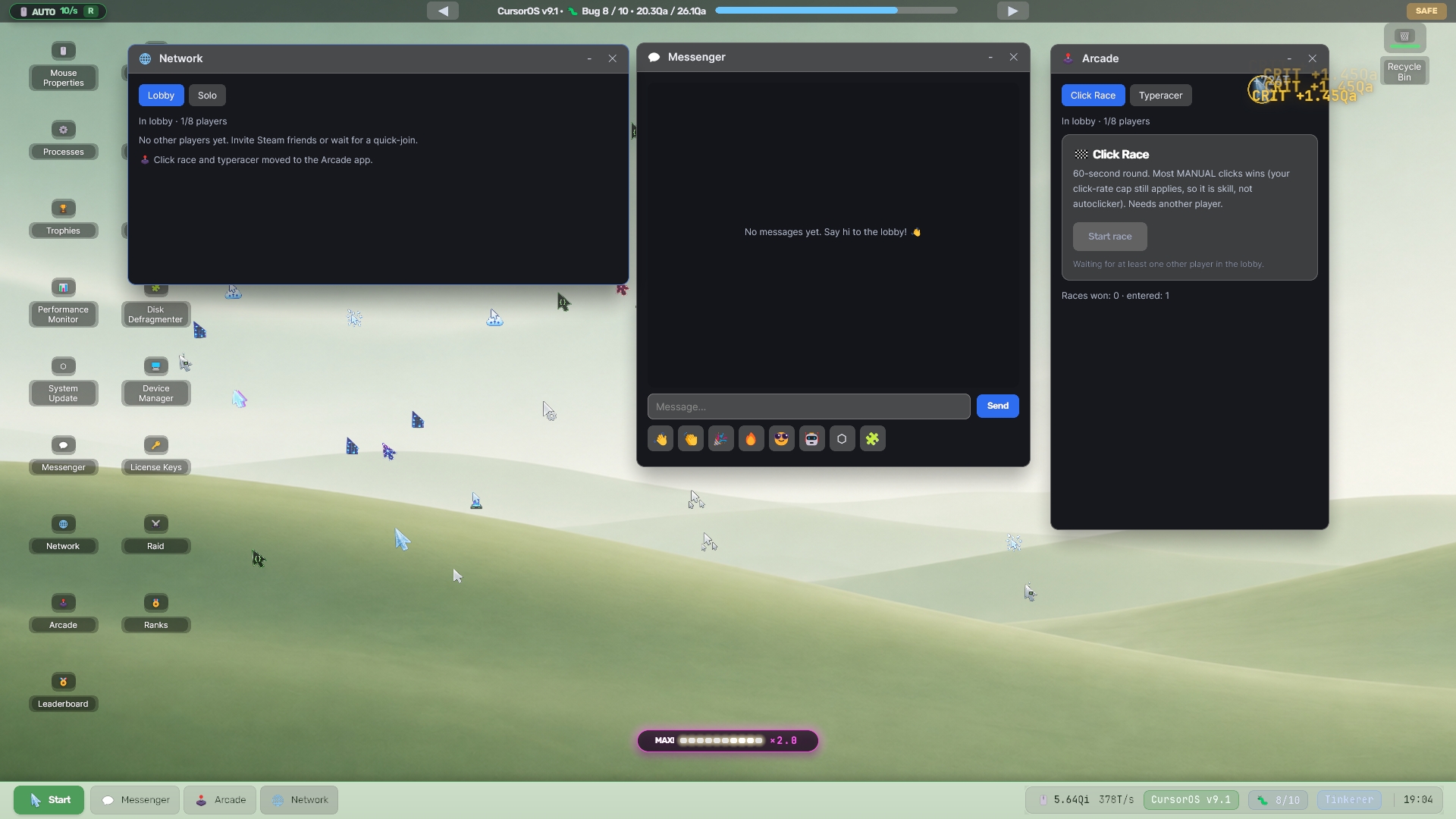Click the 'Races won: 0 · entered: 1' text
1456x819 pixels.
[x=1116, y=296]
